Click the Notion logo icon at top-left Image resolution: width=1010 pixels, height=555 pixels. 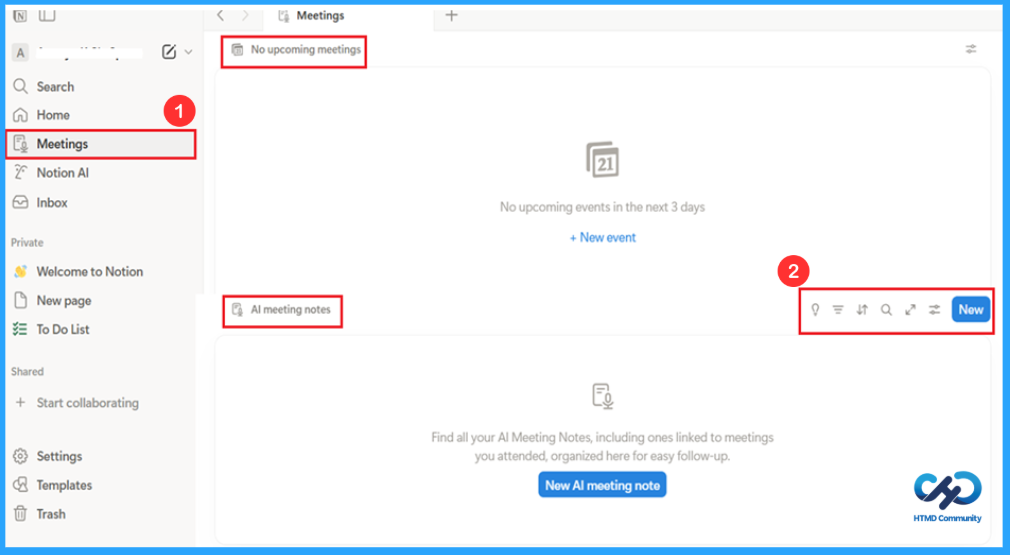pos(21,15)
